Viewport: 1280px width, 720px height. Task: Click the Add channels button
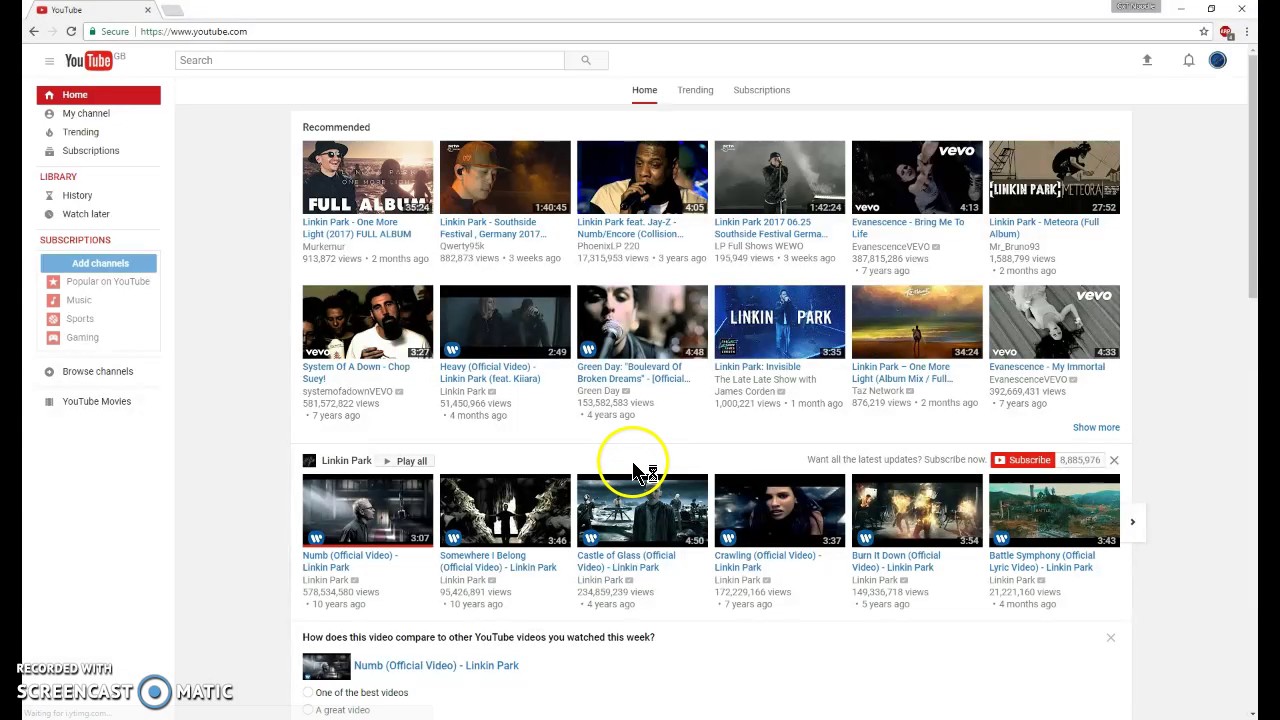pos(100,263)
